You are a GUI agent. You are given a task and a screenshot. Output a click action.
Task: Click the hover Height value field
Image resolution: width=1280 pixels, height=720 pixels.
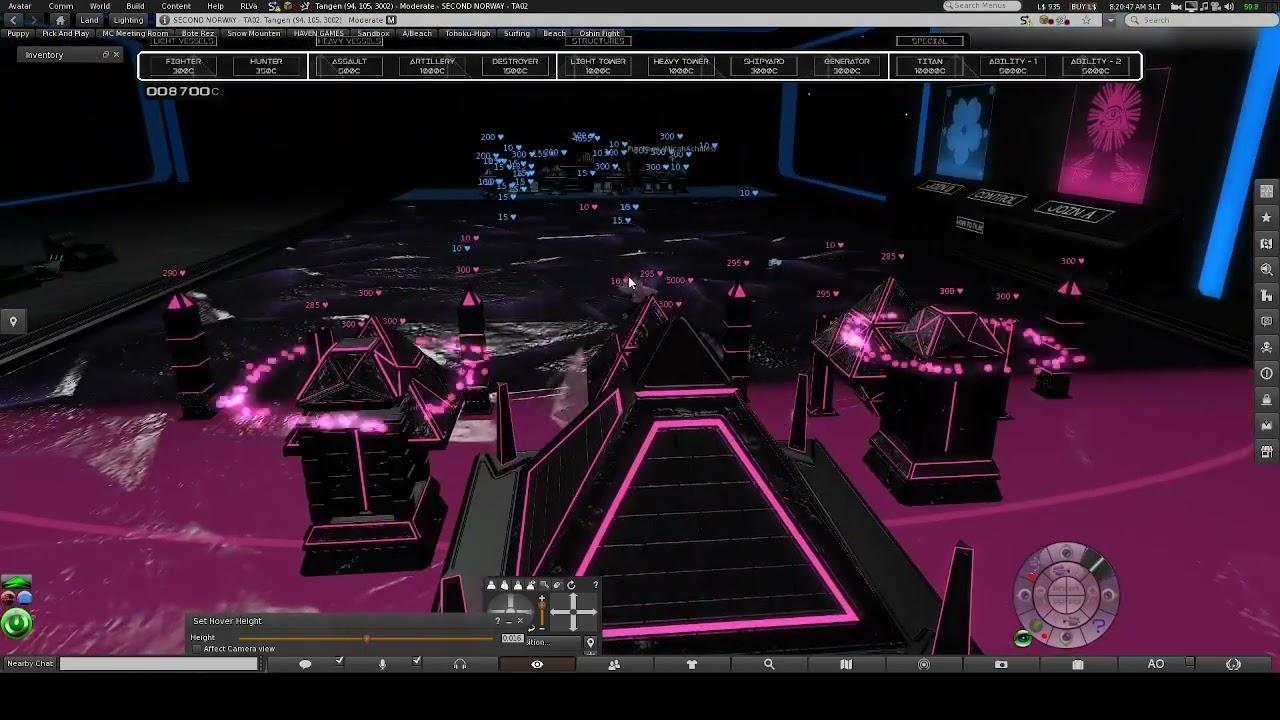point(512,638)
